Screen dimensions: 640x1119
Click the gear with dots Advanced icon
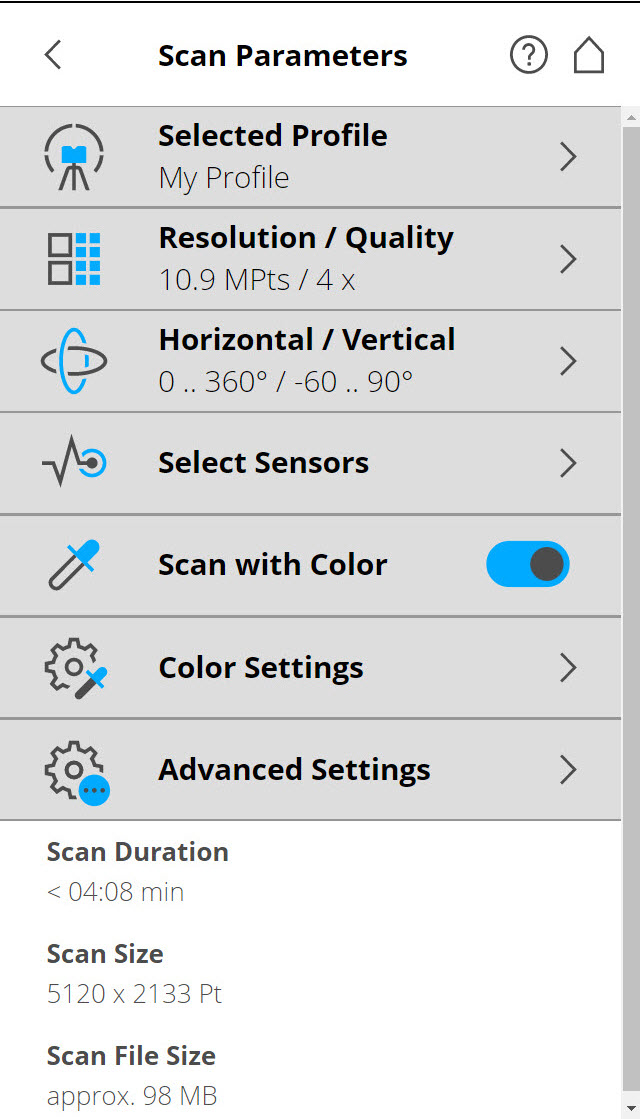coord(77,773)
